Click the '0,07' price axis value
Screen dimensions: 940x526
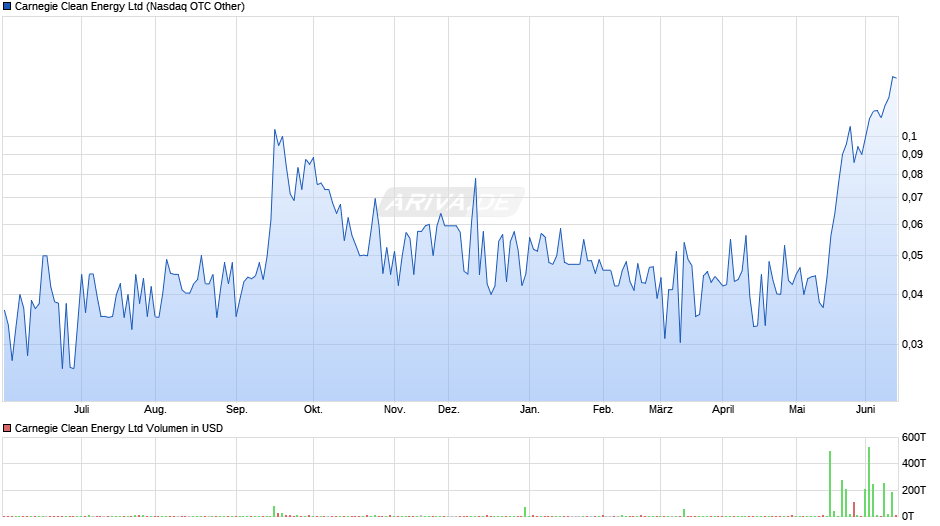912,197
